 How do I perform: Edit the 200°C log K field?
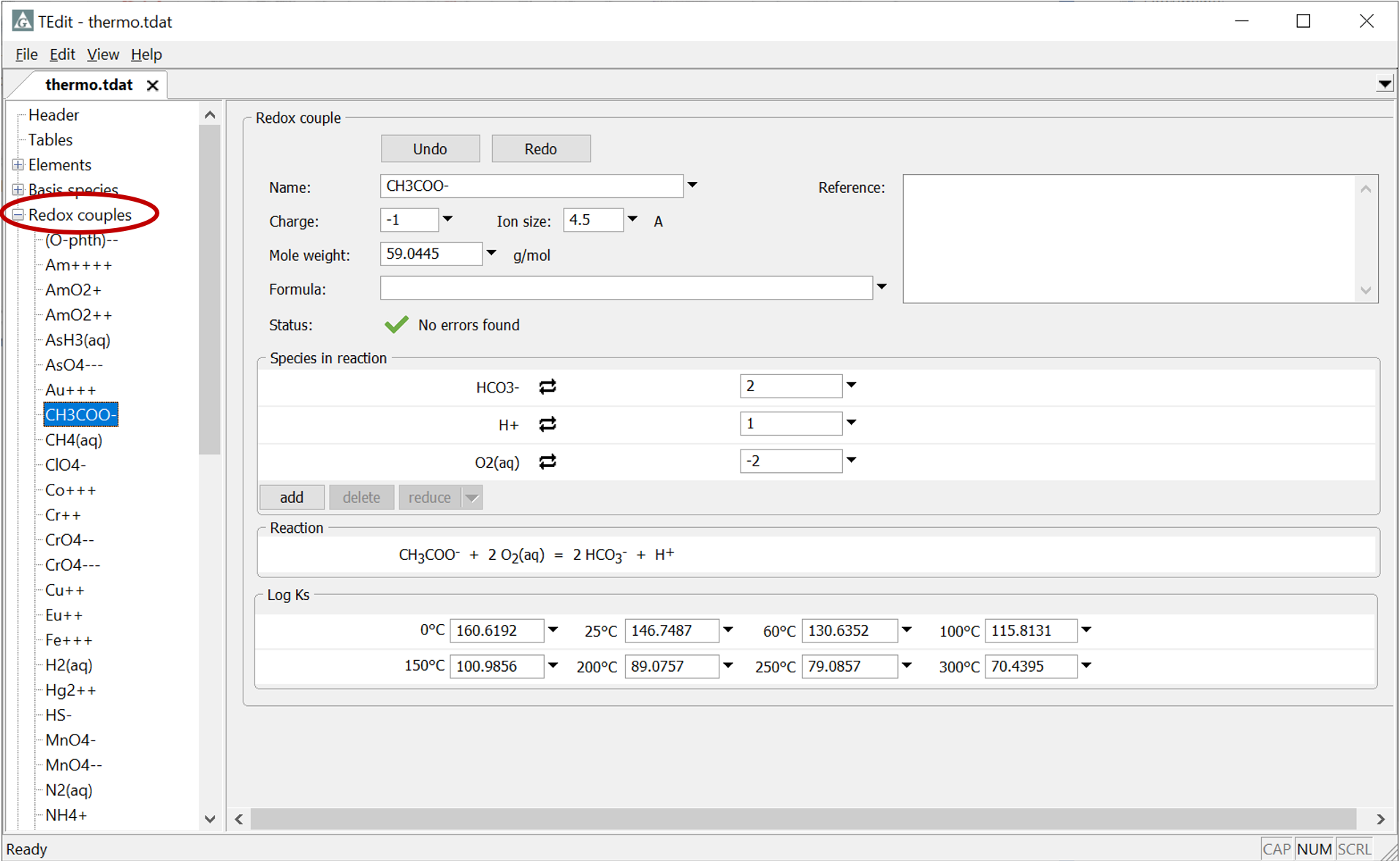(x=672, y=667)
